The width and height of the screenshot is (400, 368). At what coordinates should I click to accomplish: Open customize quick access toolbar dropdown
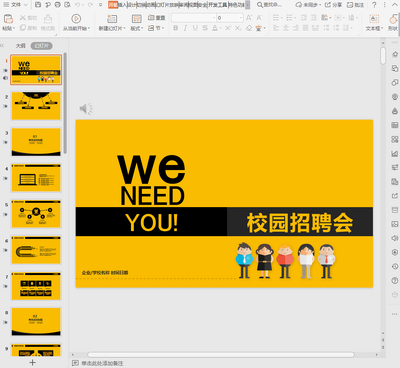tap(101, 5)
